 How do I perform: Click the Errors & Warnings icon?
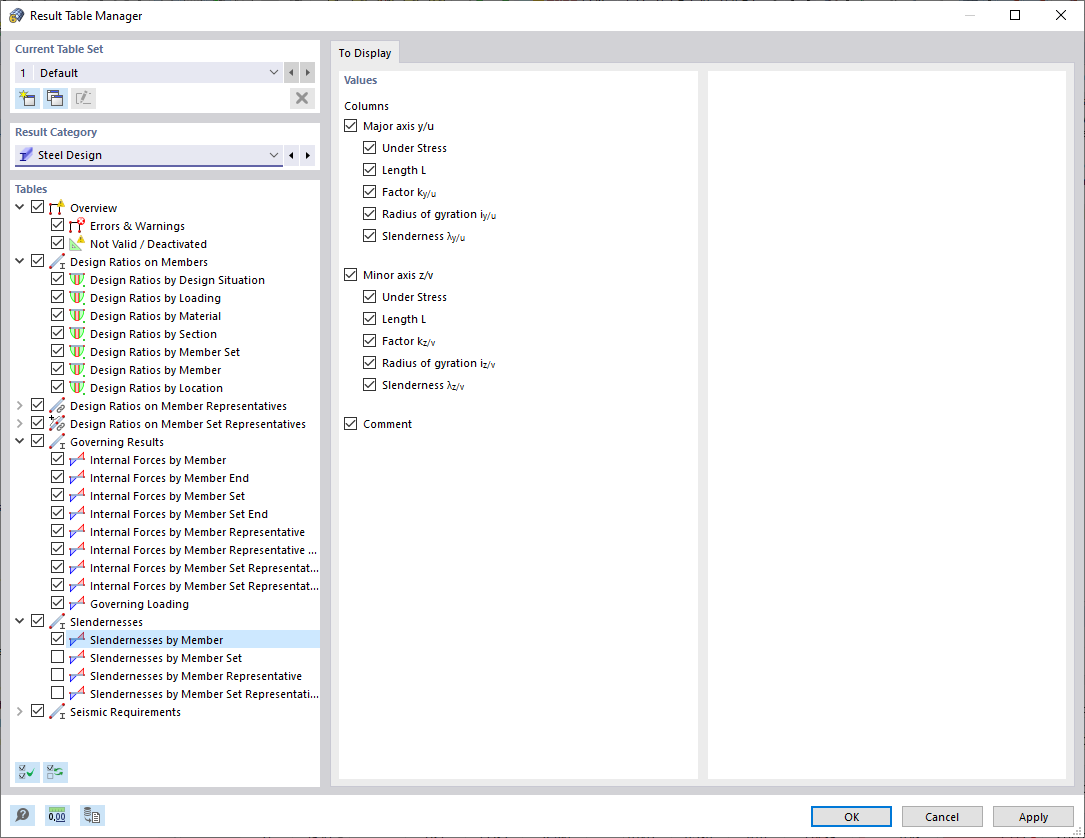pos(77,226)
